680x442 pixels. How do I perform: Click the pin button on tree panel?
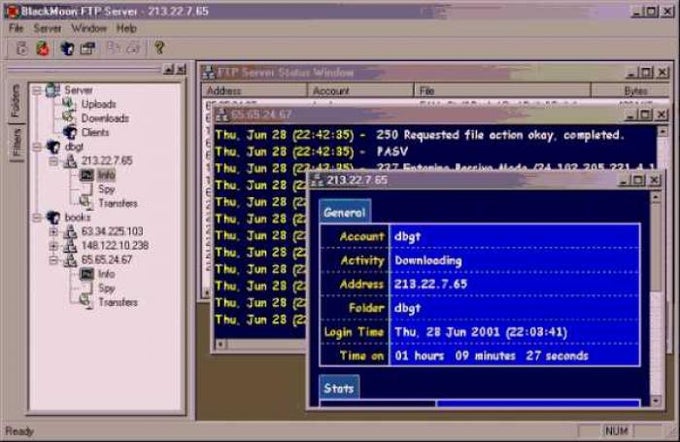click(168, 69)
